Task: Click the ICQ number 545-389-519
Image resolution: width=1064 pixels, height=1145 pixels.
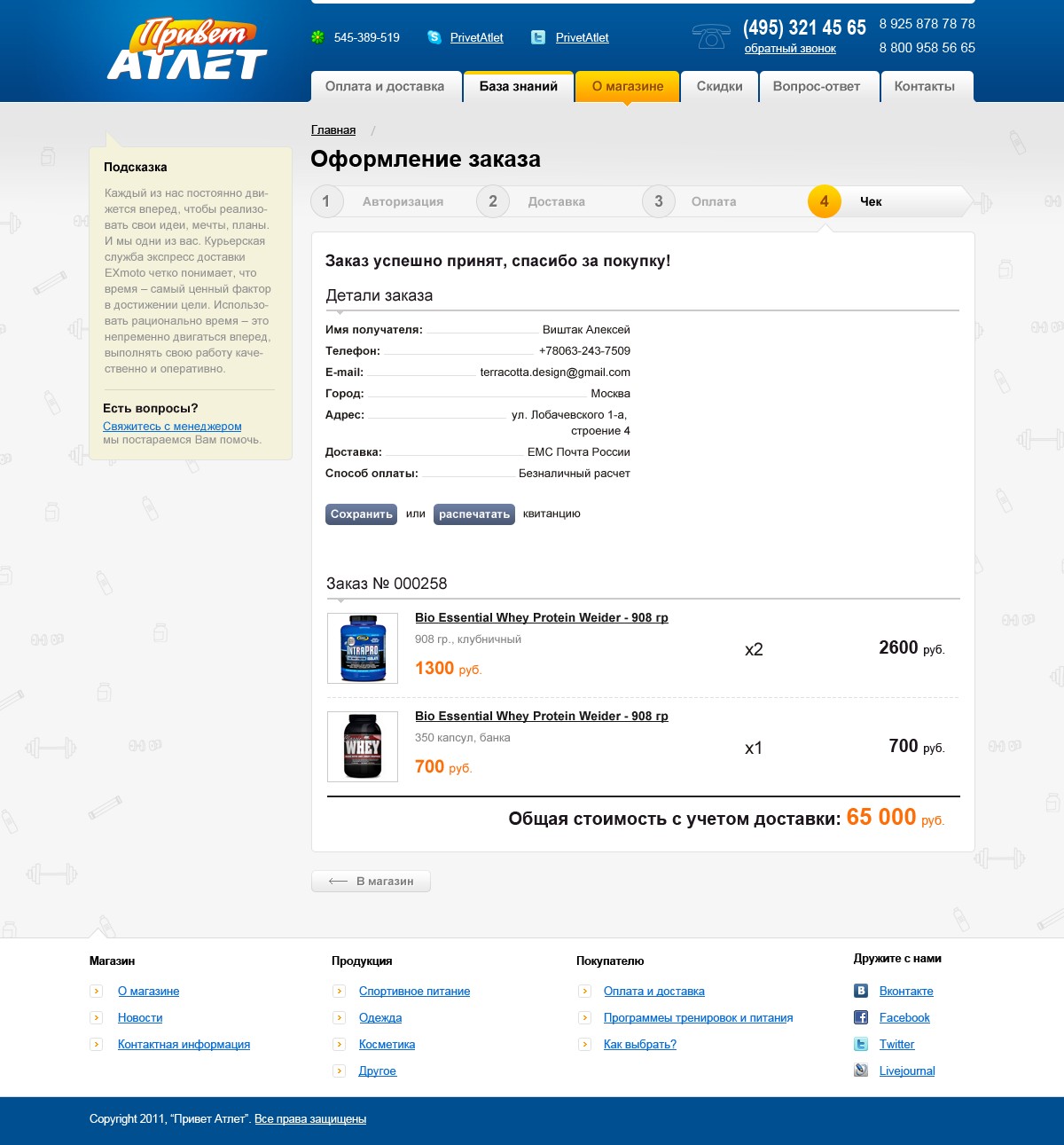Action: [x=367, y=37]
